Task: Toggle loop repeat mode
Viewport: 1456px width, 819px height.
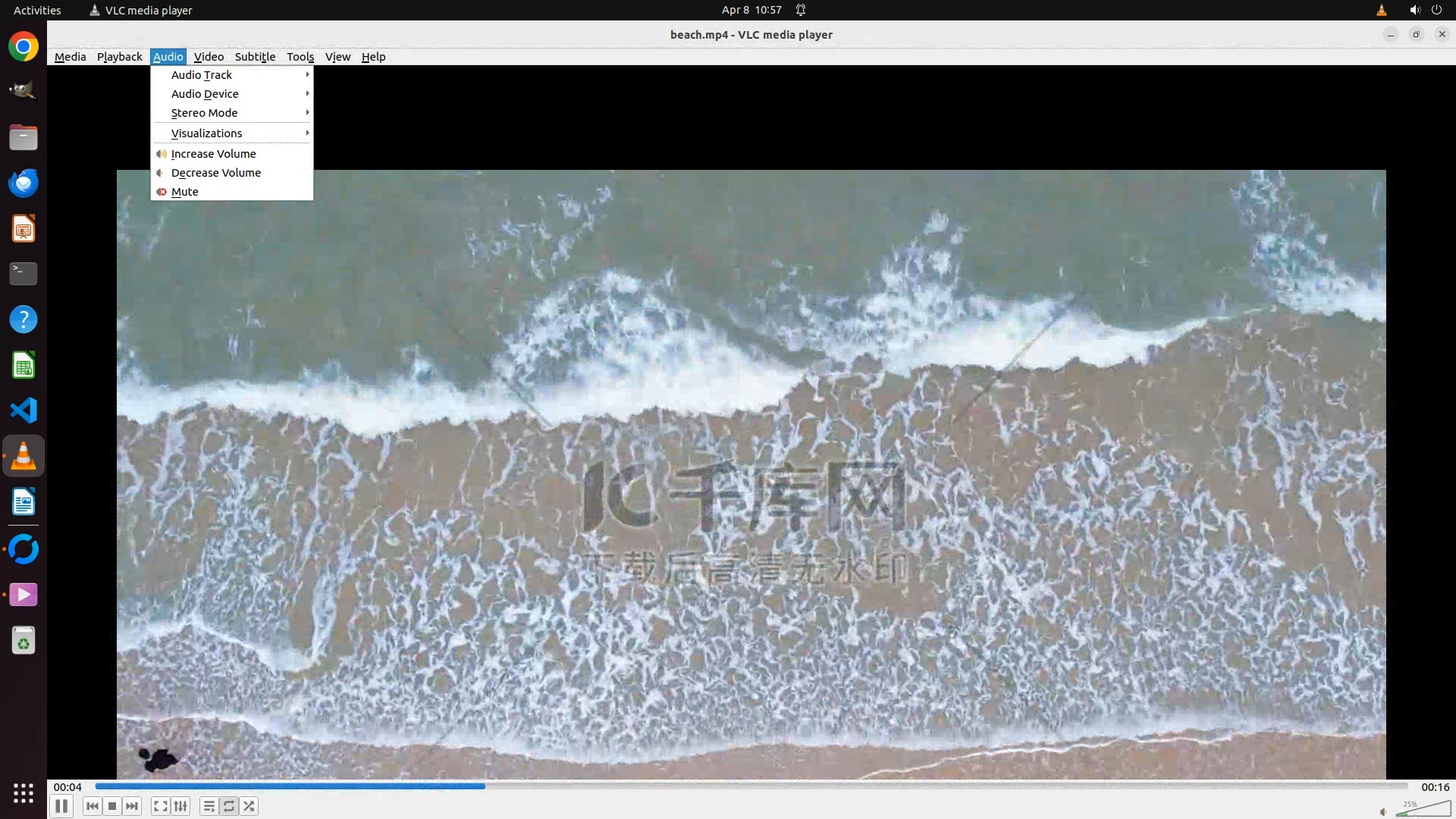Action: click(229, 806)
